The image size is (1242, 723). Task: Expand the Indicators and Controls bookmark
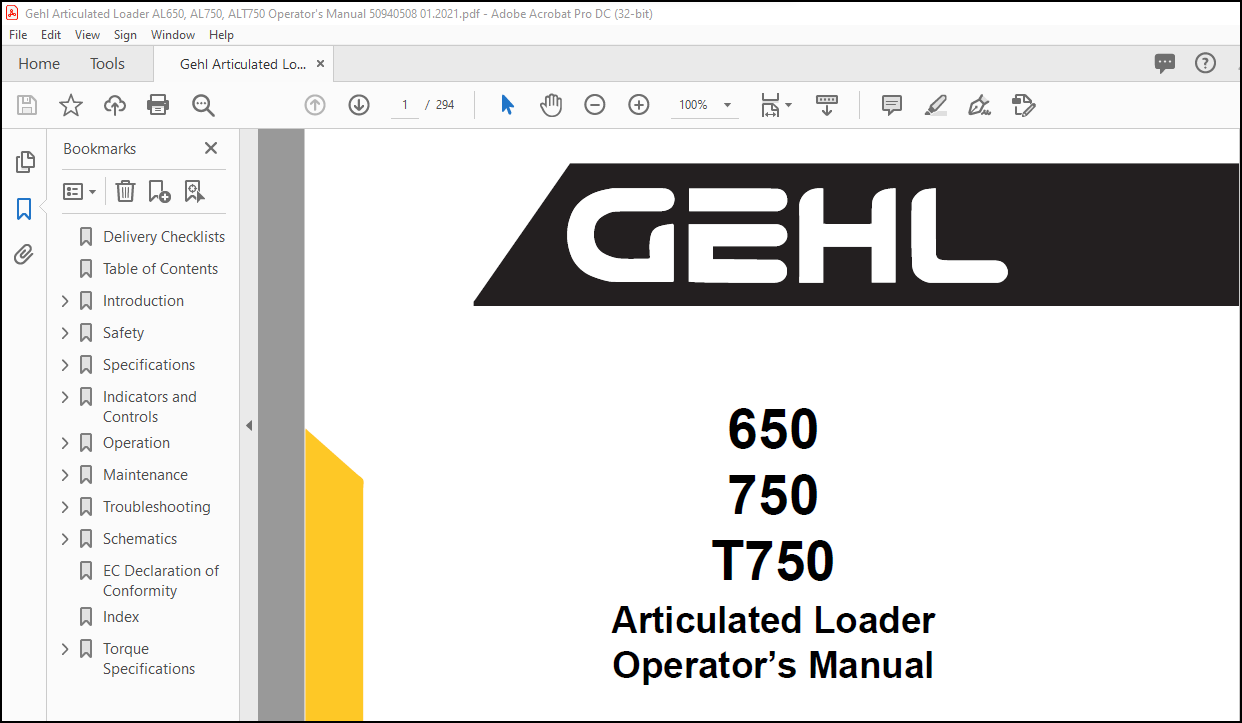point(65,397)
